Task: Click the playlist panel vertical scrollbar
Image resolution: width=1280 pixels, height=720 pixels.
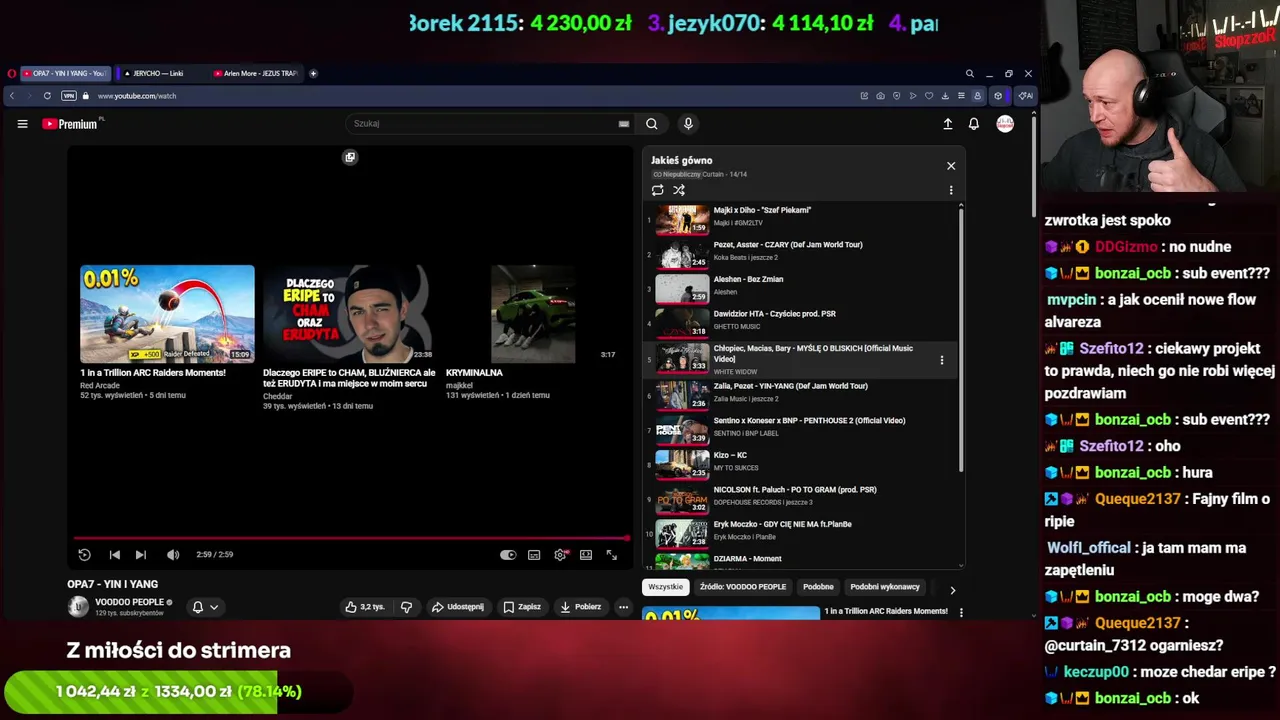Action: pyautogui.click(x=961, y=340)
